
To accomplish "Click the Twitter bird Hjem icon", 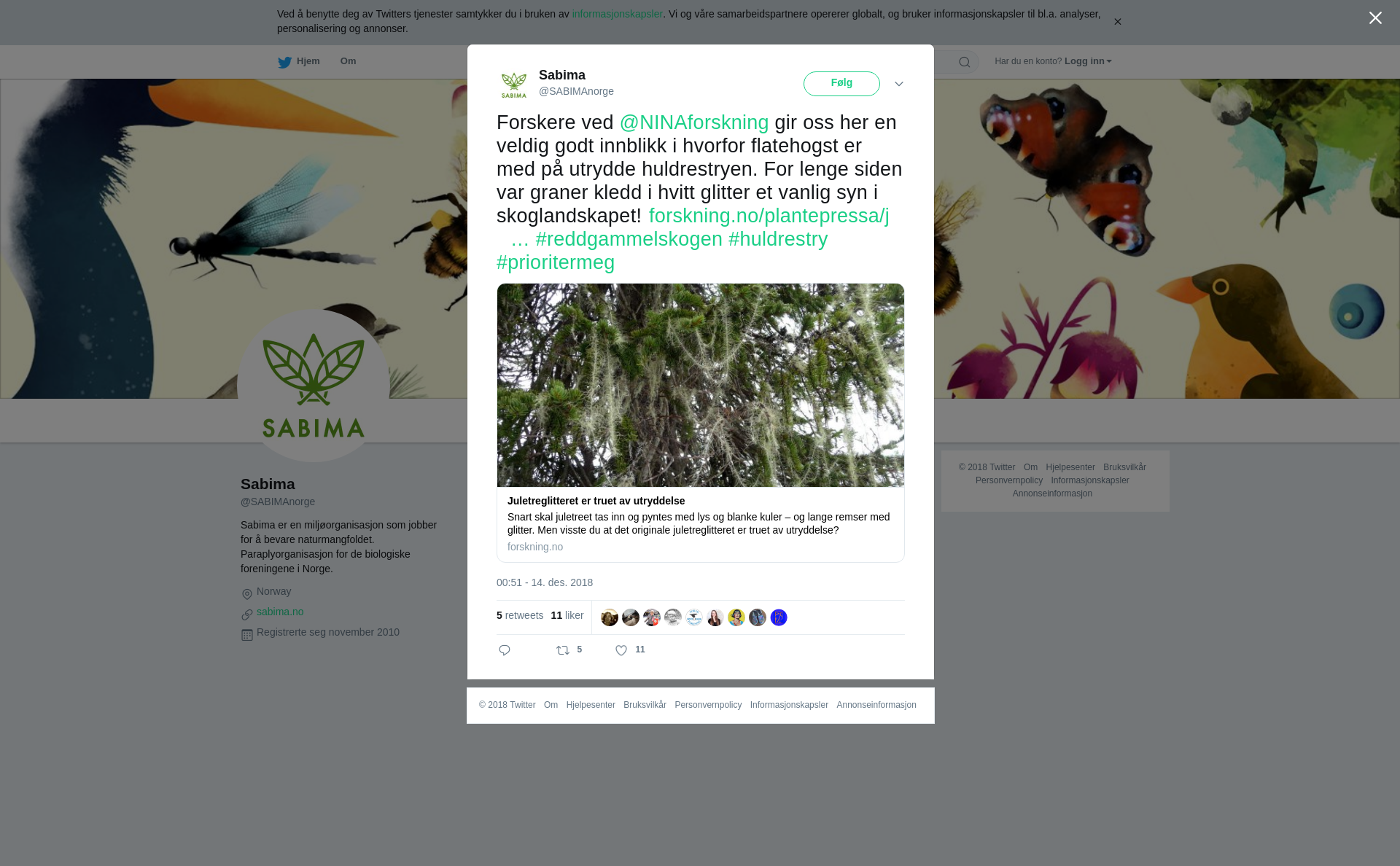I will point(284,62).
